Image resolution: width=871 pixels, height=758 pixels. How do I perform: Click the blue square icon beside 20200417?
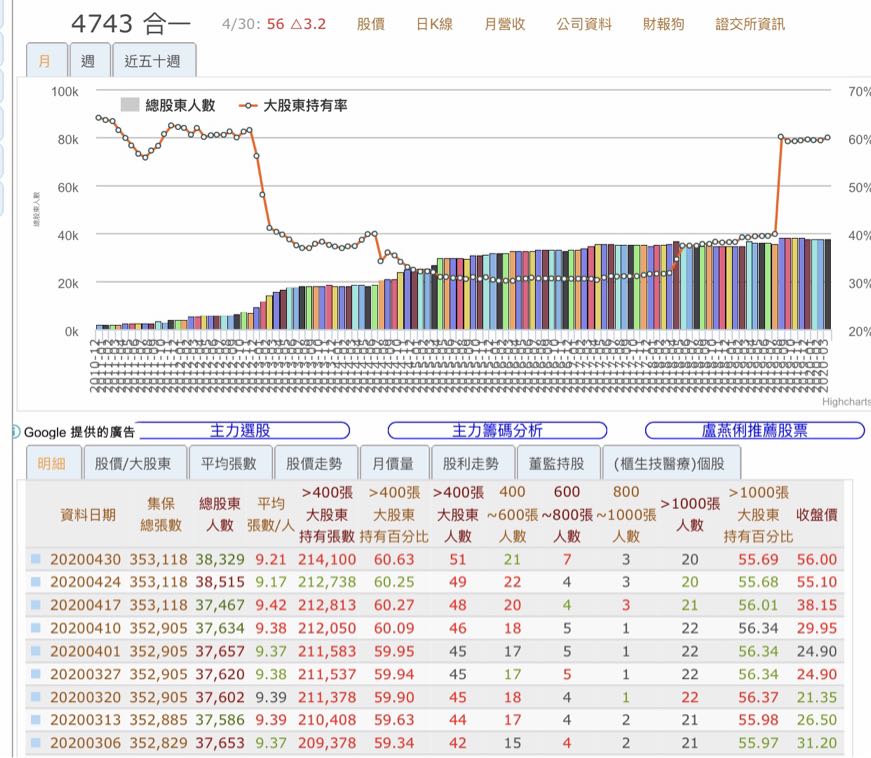click(36, 605)
